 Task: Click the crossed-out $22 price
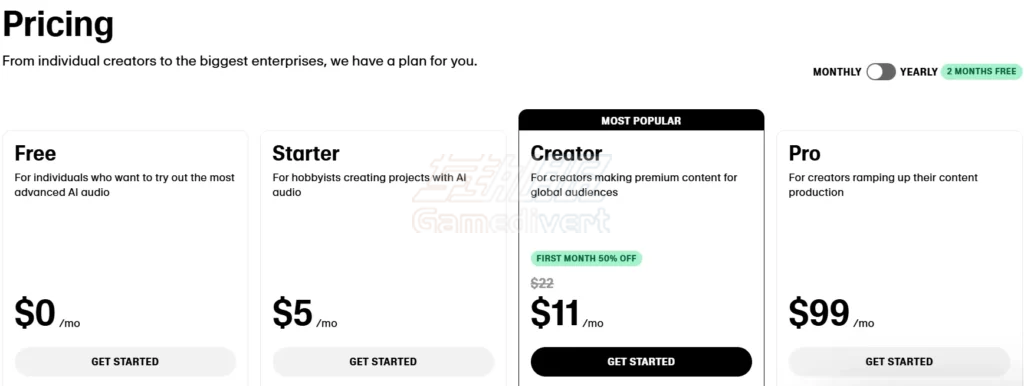coord(542,283)
